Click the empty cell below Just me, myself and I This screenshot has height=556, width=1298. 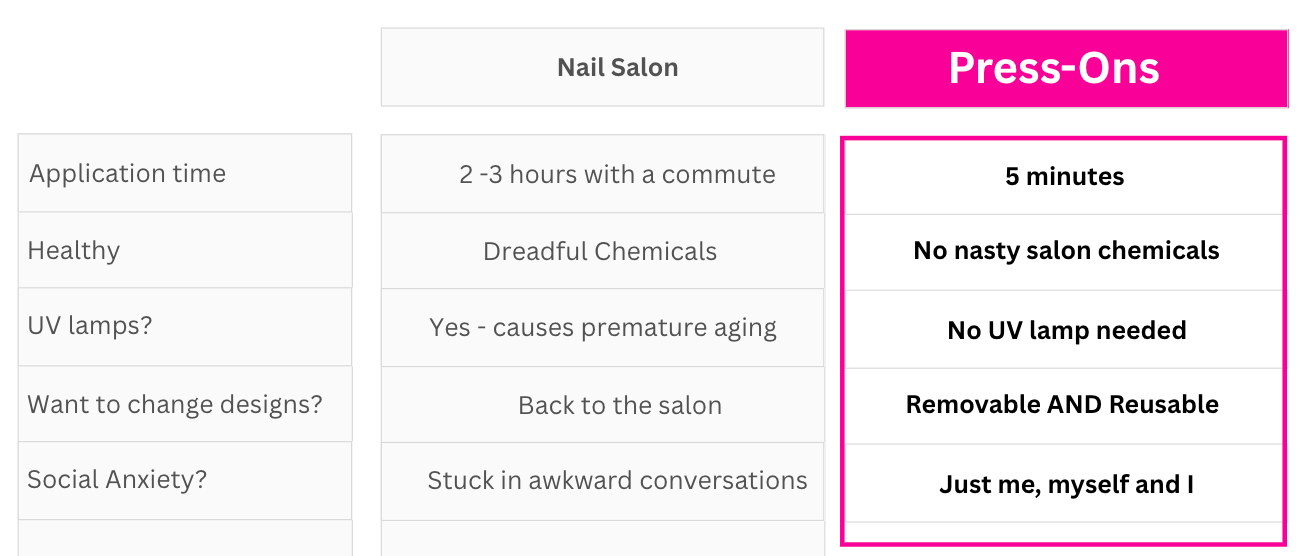tap(1064, 532)
